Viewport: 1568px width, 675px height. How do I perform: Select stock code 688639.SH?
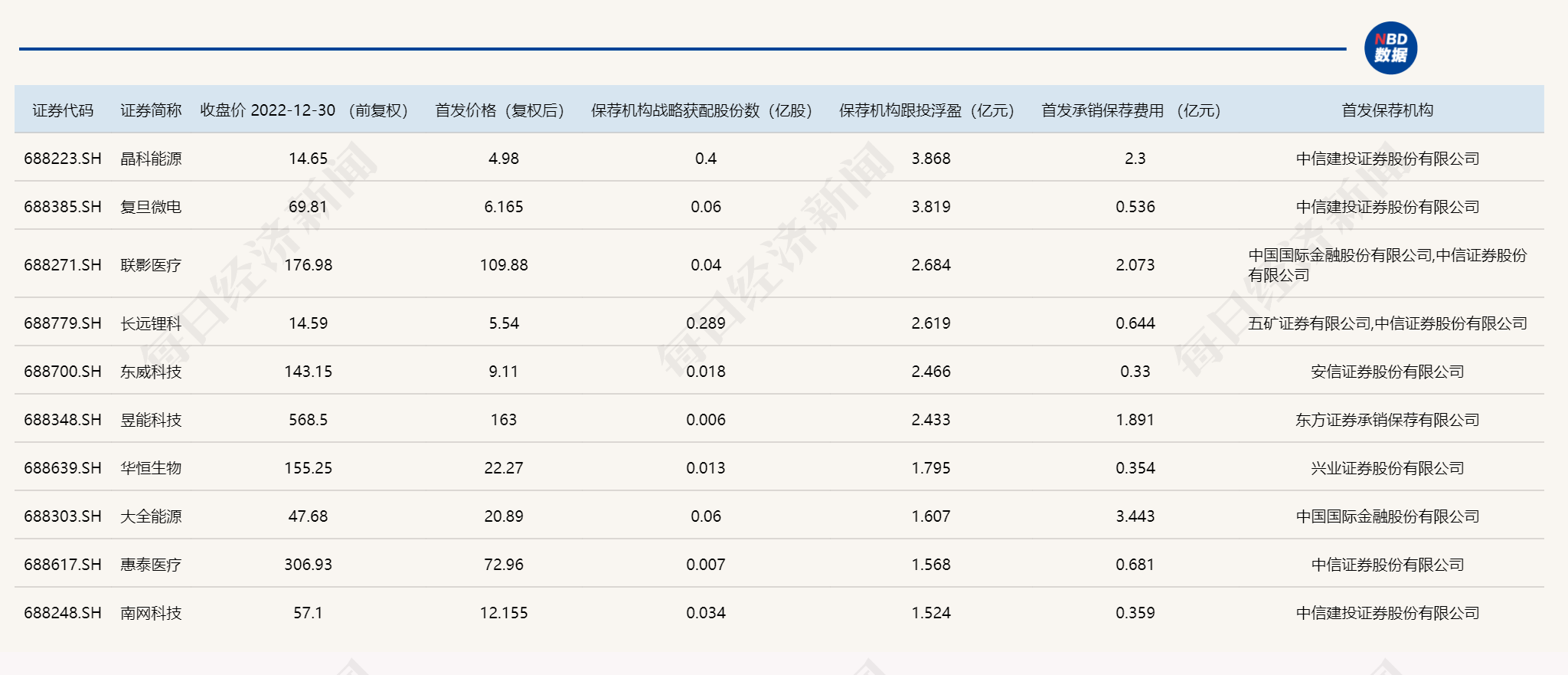pyautogui.click(x=63, y=468)
